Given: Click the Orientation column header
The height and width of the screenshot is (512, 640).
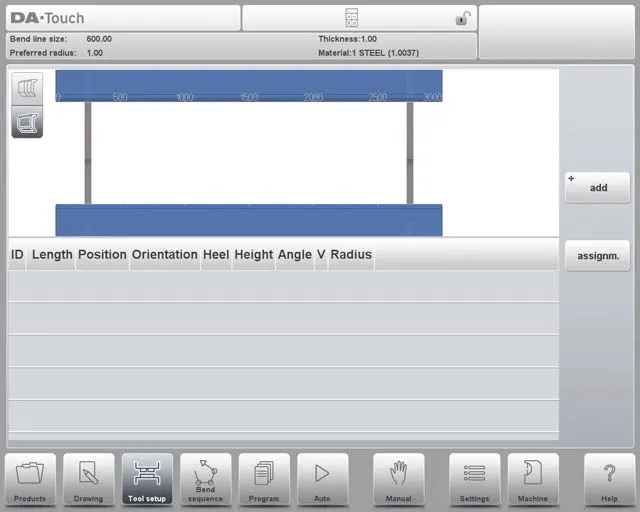Looking at the screenshot, I should tap(164, 255).
